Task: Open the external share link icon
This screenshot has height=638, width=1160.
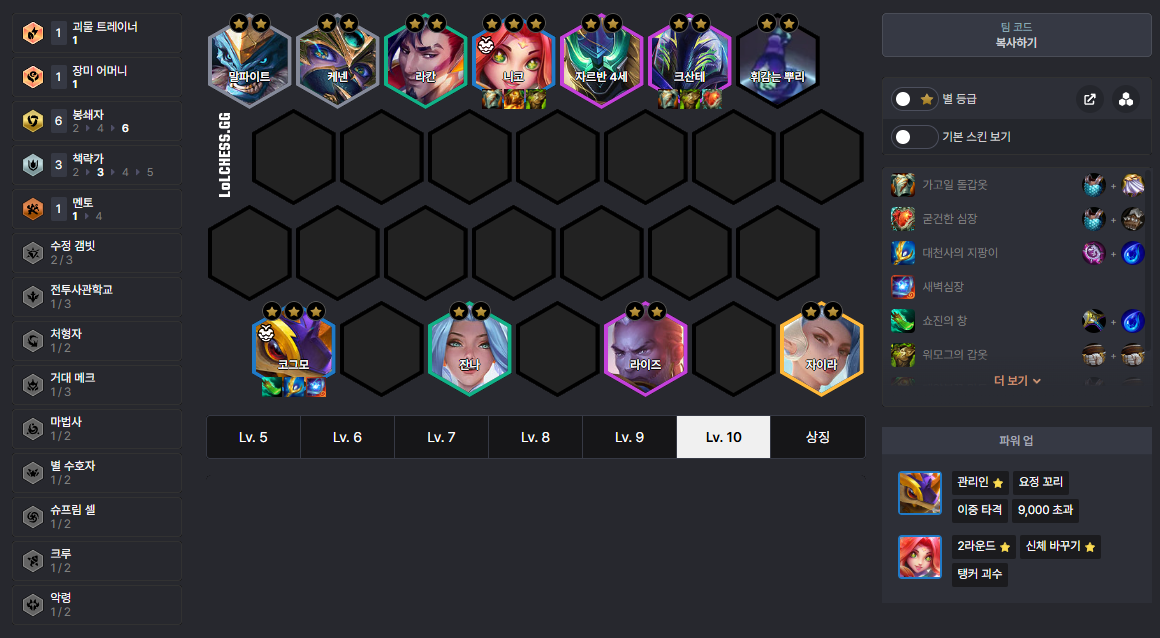Action: (x=1089, y=99)
